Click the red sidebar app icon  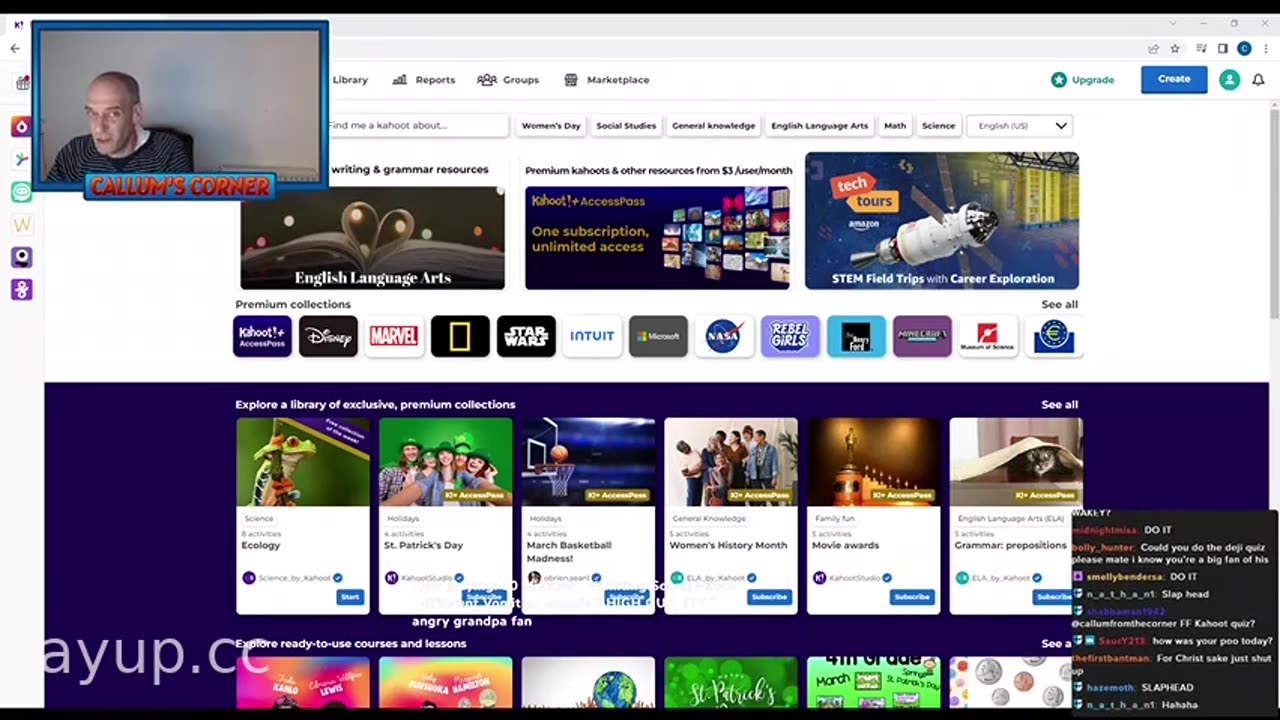pos(22,127)
